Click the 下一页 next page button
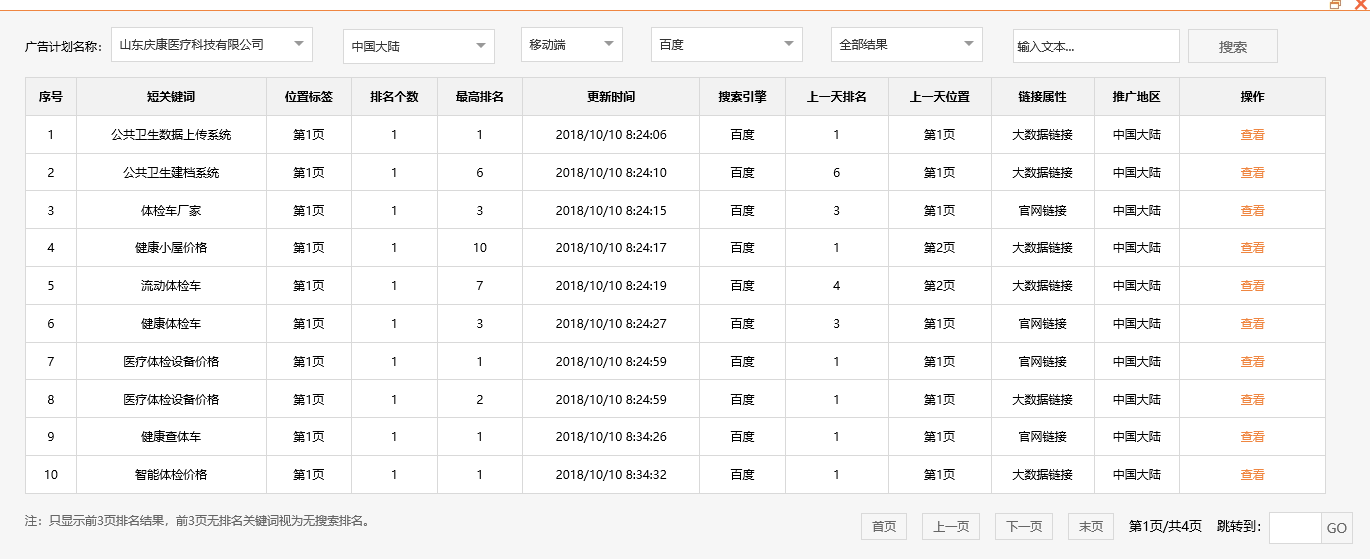Image resolution: width=1370 pixels, height=559 pixels. pos(1024,527)
